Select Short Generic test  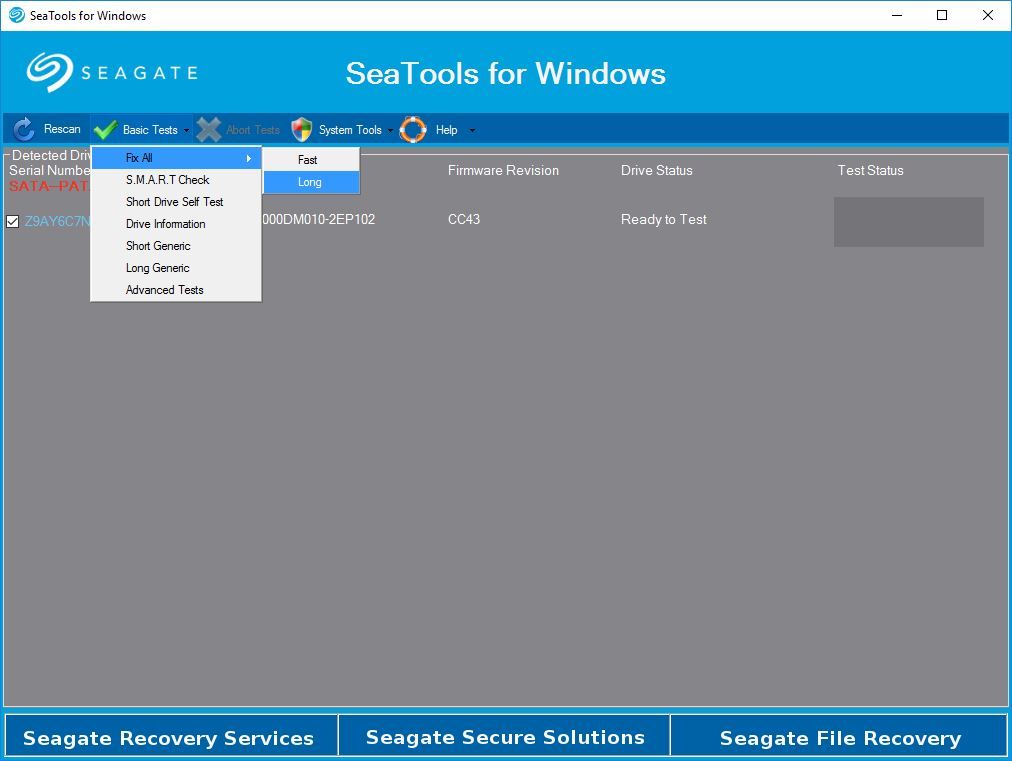point(176,246)
